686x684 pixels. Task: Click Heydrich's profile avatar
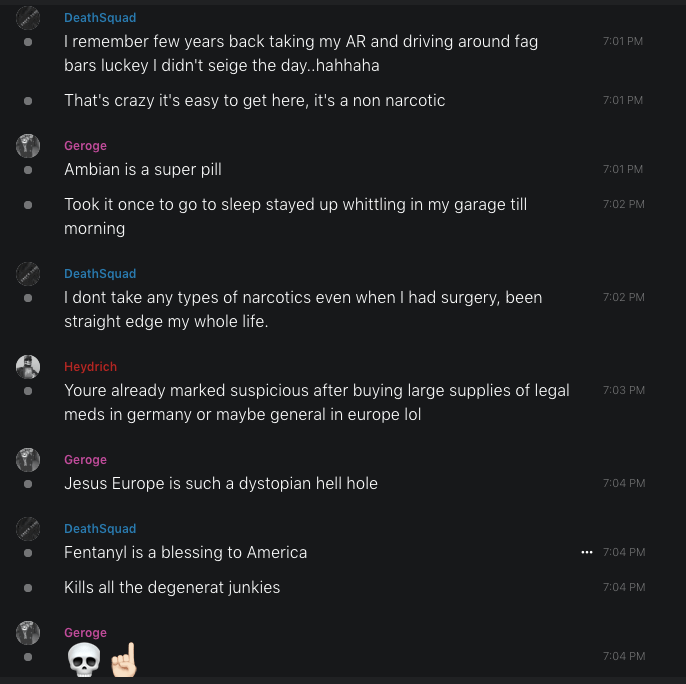point(28,367)
